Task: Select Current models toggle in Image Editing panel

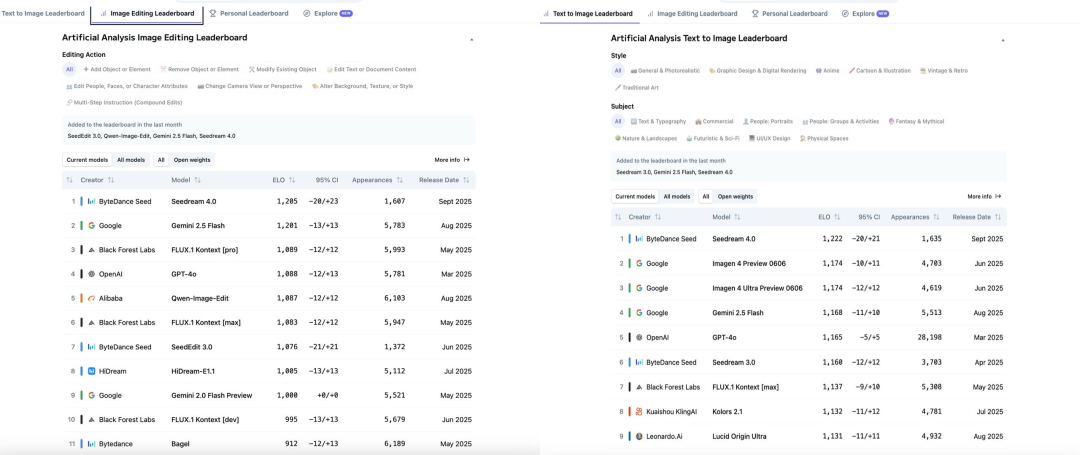Action: pyautogui.click(x=87, y=160)
